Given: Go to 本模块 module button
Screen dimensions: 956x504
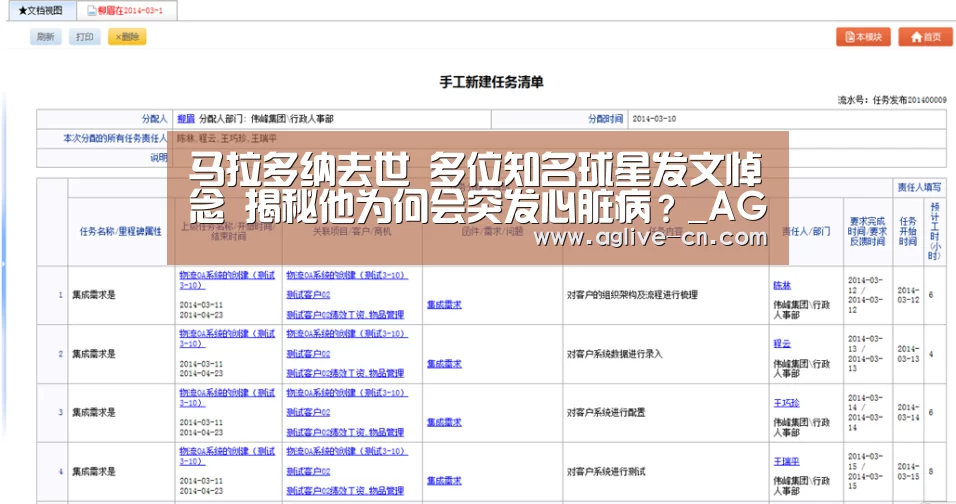Looking at the screenshot, I should click(x=863, y=37).
